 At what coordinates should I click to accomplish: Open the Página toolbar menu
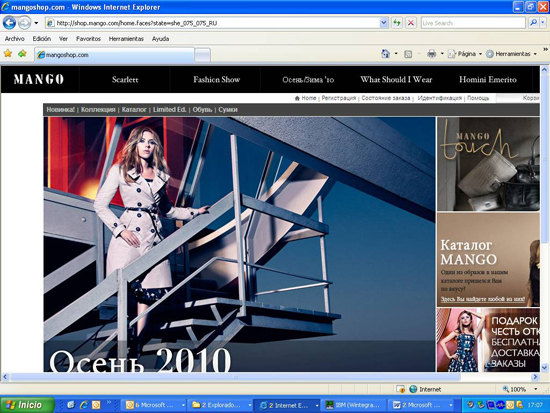[x=464, y=54]
